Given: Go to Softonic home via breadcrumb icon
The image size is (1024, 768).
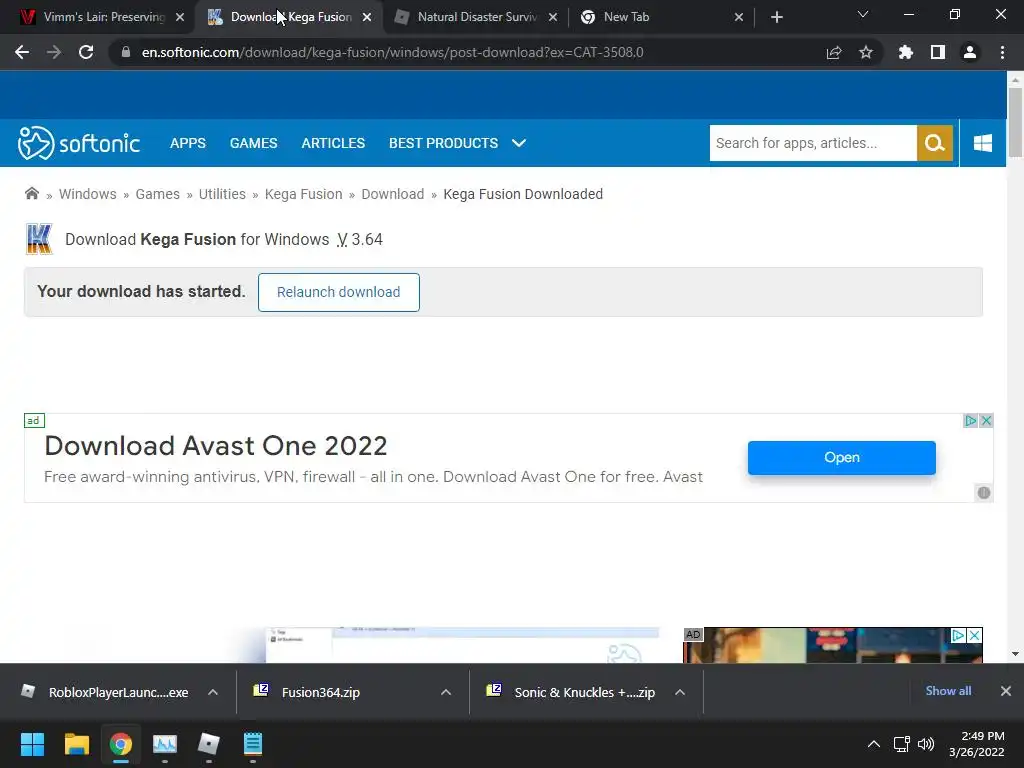Looking at the screenshot, I should [x=31, y=193].
